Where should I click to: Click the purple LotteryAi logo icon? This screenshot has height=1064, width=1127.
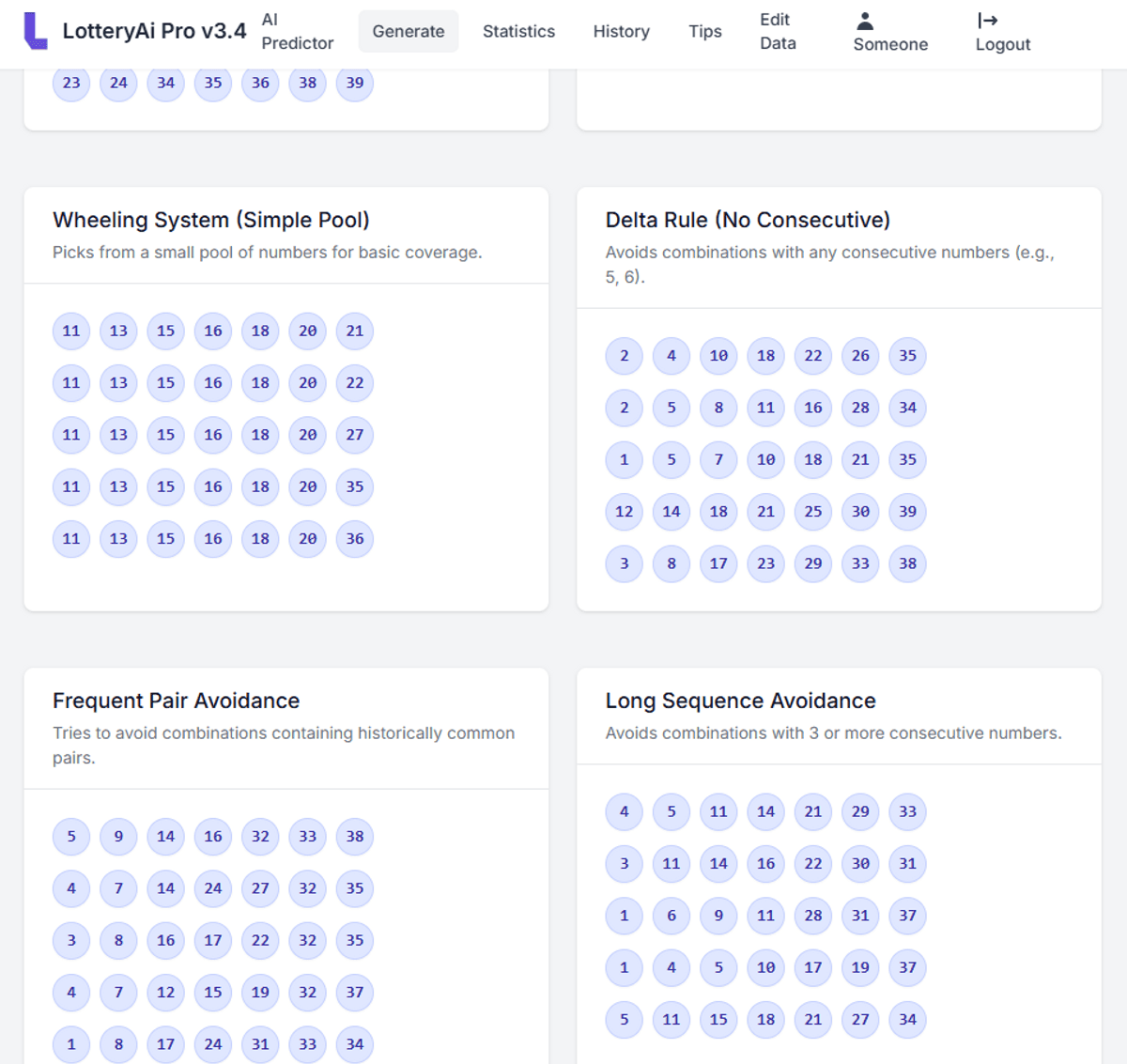(36, 31)
